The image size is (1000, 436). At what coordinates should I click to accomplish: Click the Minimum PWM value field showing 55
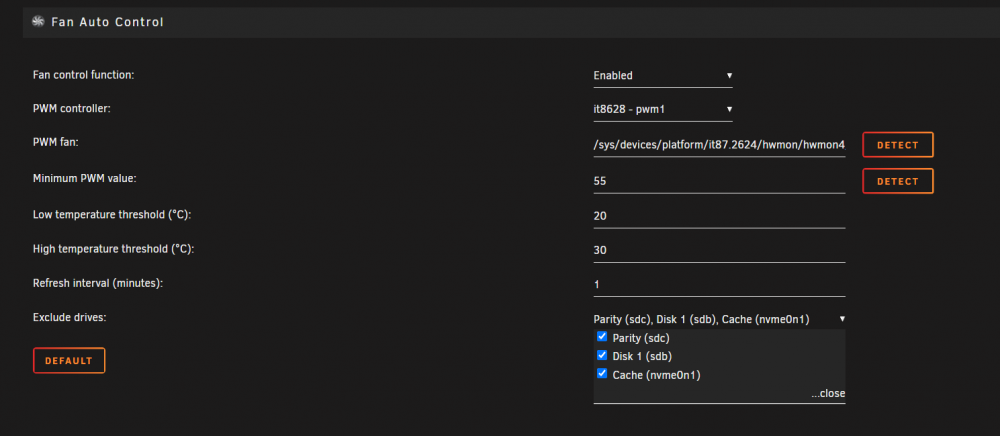pyautogui.click(x=719, y=181)
